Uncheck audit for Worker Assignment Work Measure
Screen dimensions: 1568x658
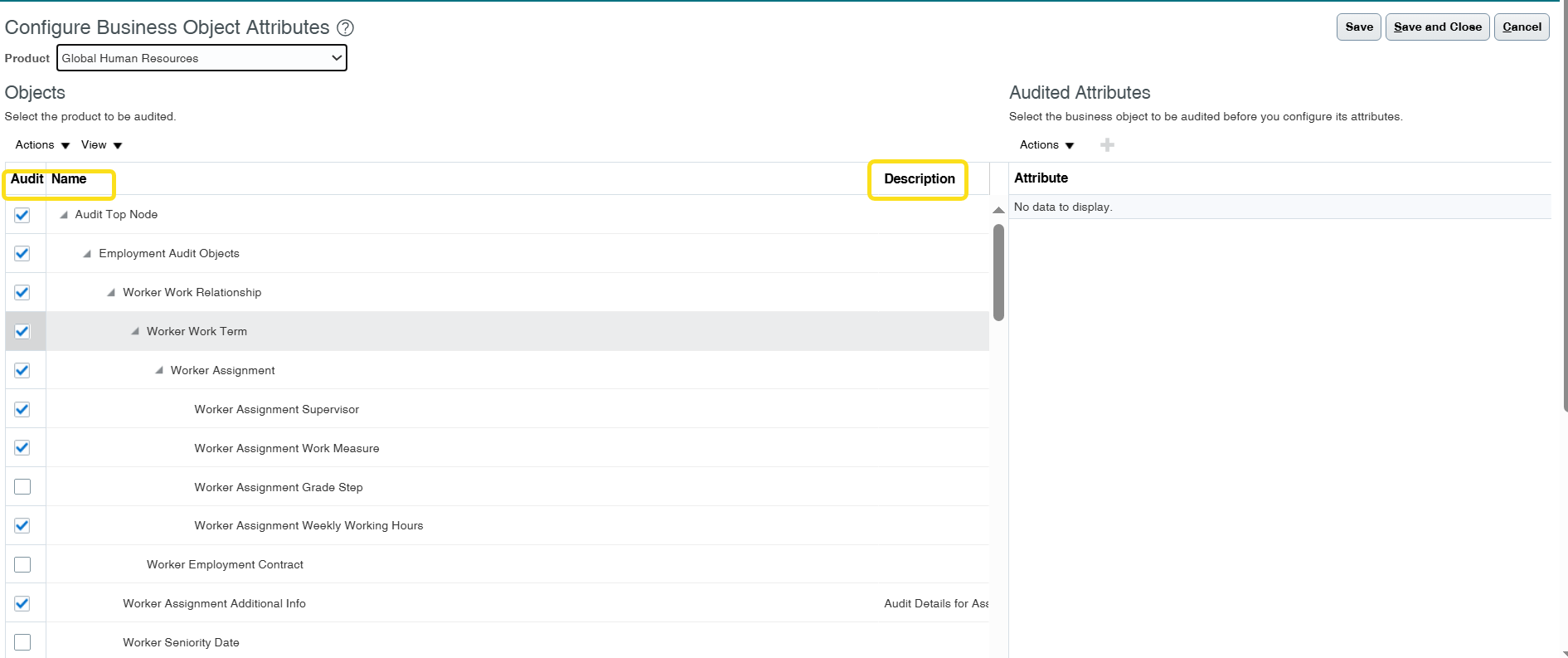(22, 448)
